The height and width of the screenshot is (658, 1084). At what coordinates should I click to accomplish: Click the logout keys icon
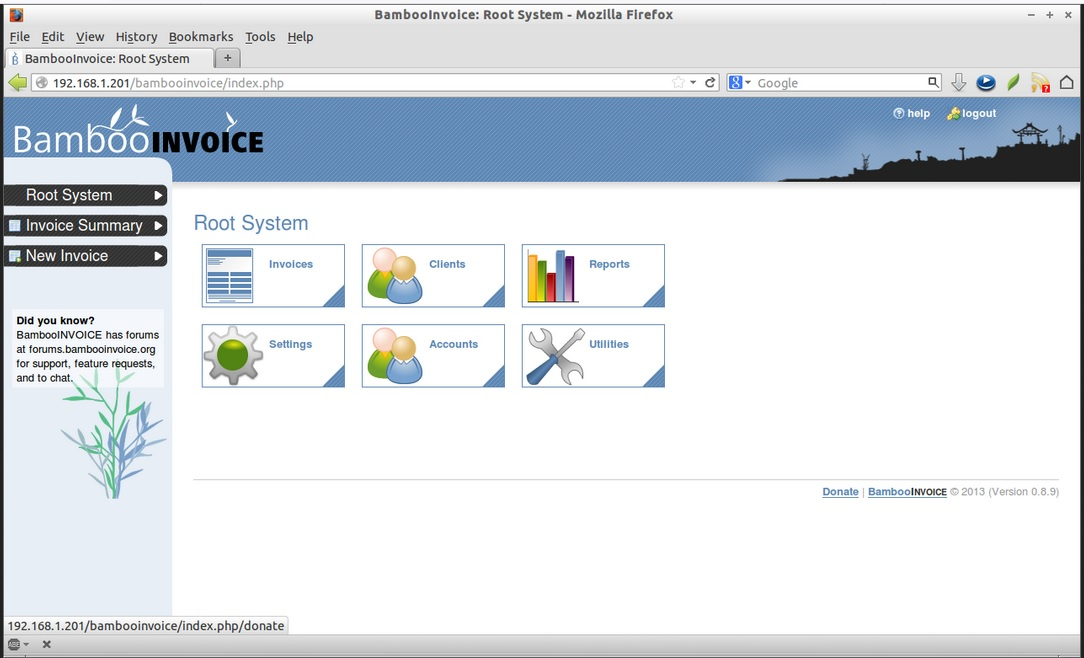point(953,113)
